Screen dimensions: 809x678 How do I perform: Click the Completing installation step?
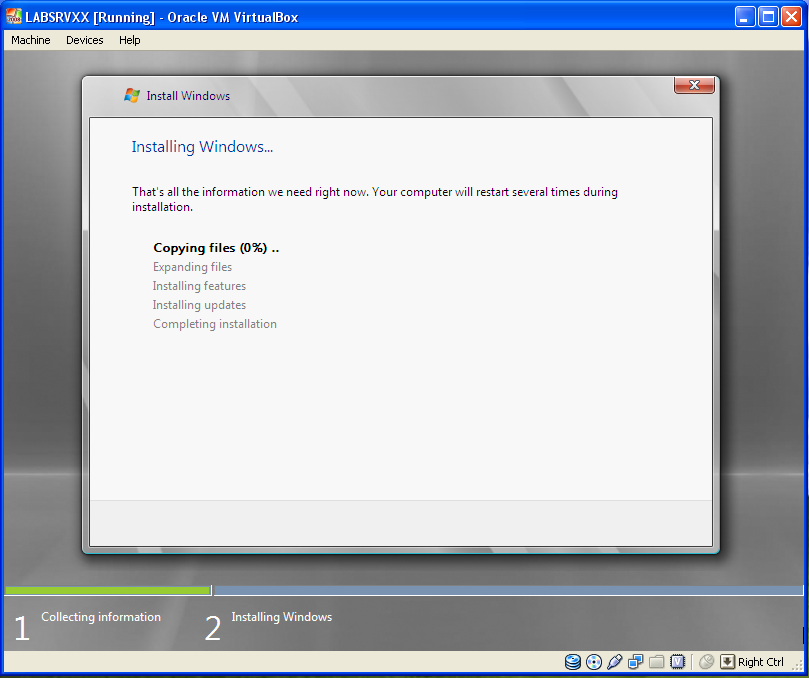[x=215, y=324]
